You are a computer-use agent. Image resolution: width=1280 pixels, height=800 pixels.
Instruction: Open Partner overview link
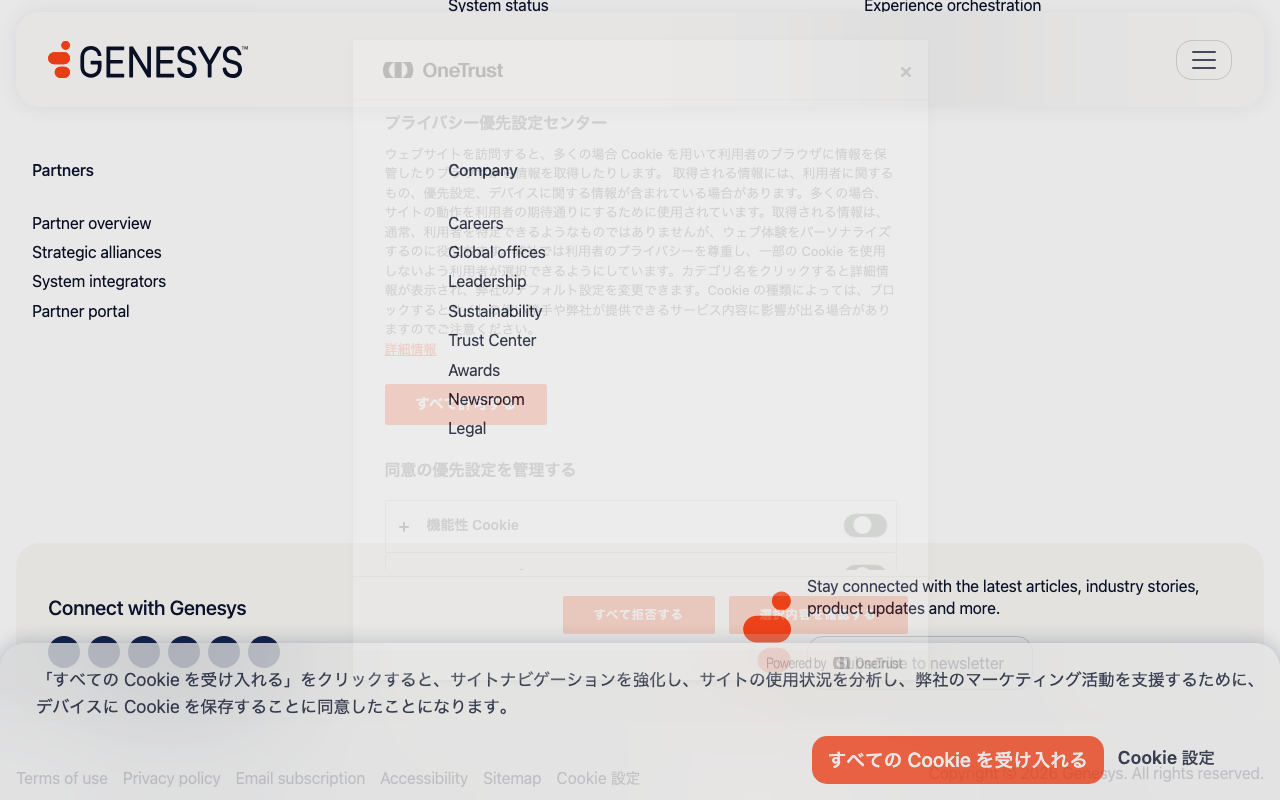pyautogui.click(x=92, y=223)
